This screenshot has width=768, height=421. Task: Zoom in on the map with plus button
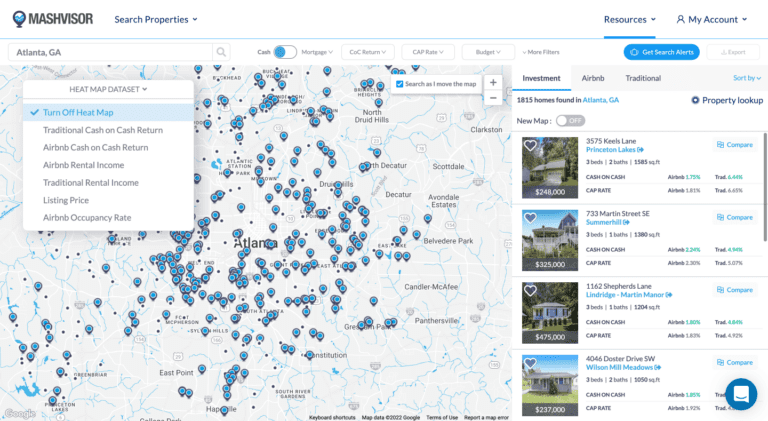click(492, 82)
